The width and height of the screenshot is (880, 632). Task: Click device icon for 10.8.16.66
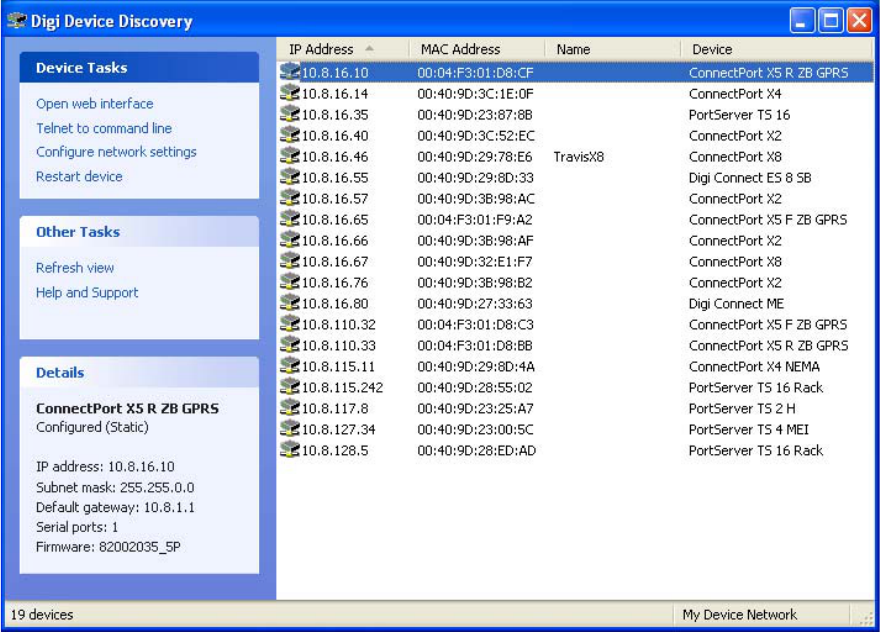[x=290, y=240]
